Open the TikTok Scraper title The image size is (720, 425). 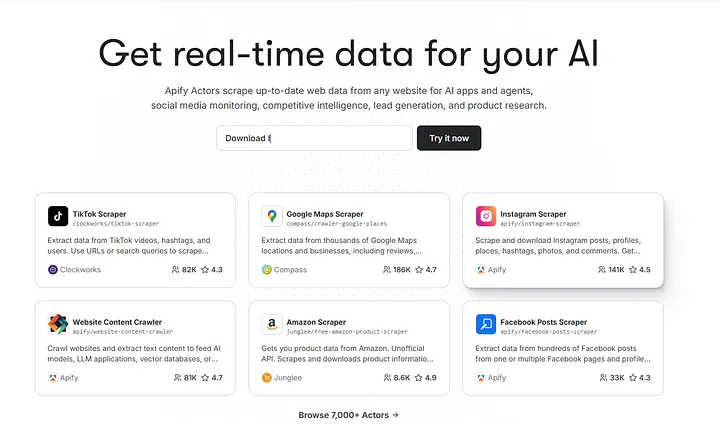pos(100,213)
